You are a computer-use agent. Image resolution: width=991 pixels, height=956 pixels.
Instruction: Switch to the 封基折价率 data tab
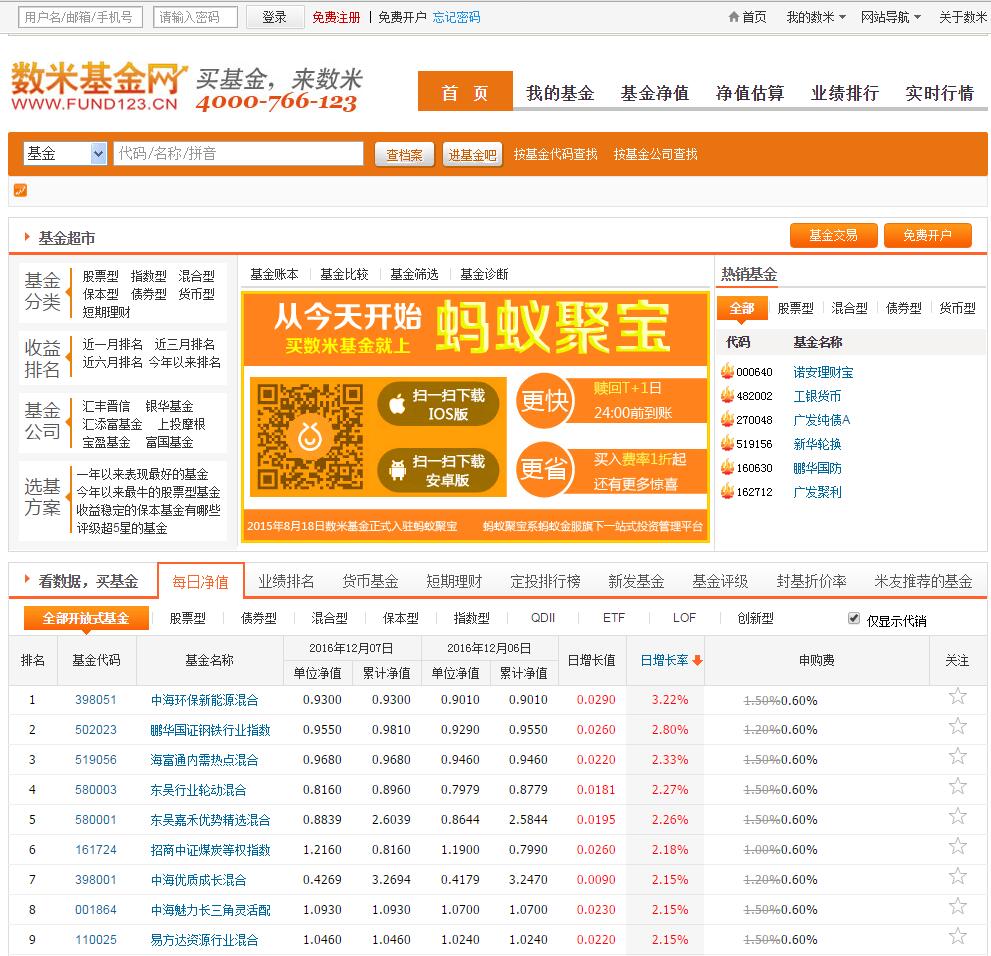[811, 581]
